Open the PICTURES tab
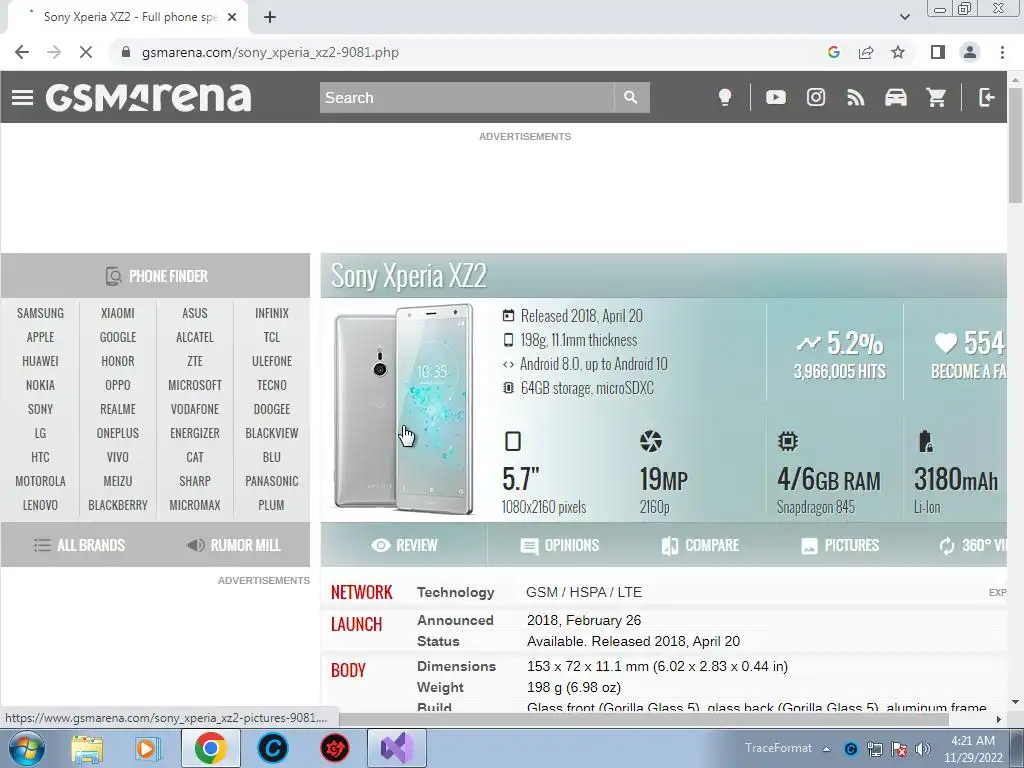 [839, 545]
